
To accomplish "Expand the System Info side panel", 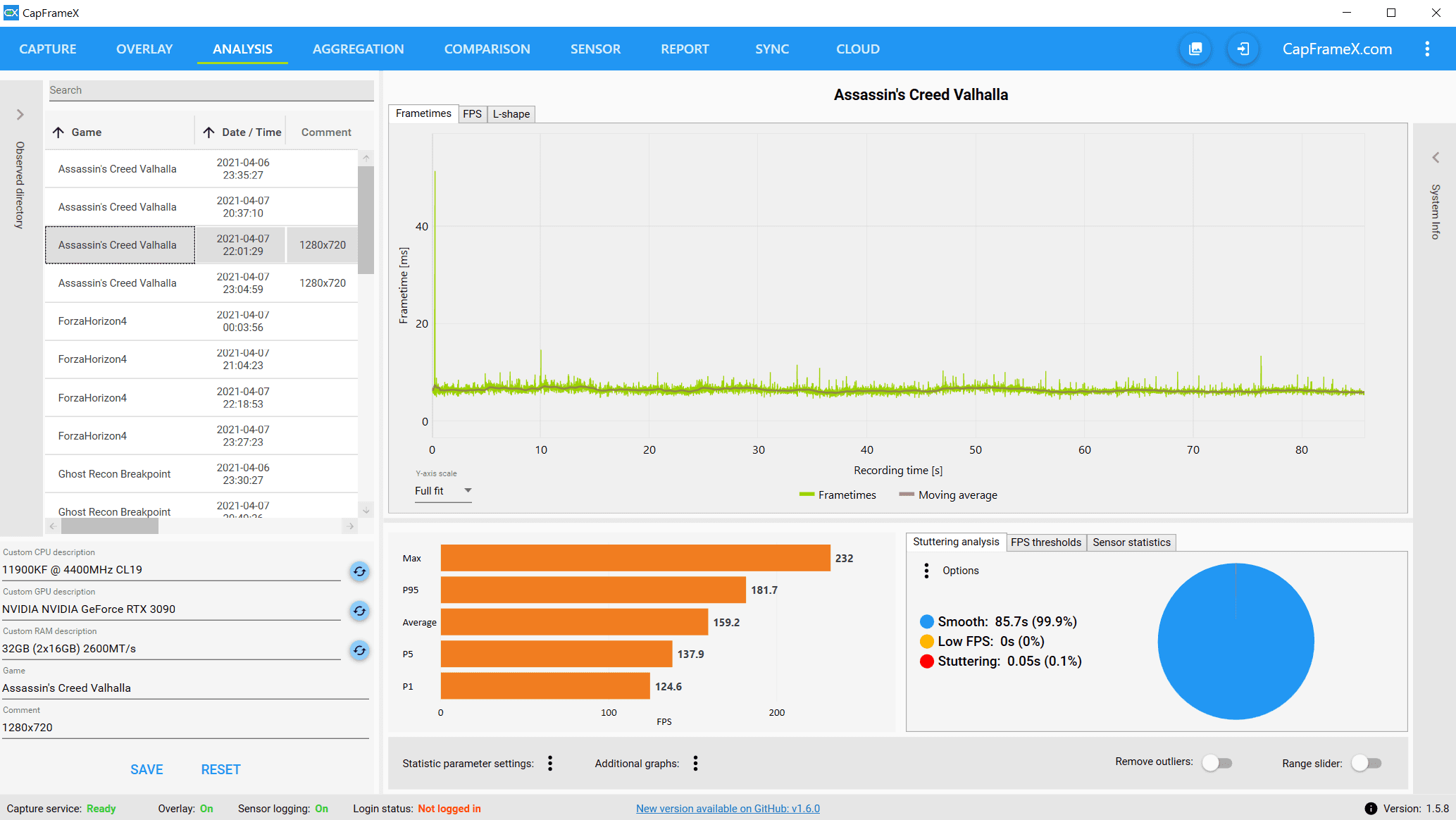I will point(1435,158).
